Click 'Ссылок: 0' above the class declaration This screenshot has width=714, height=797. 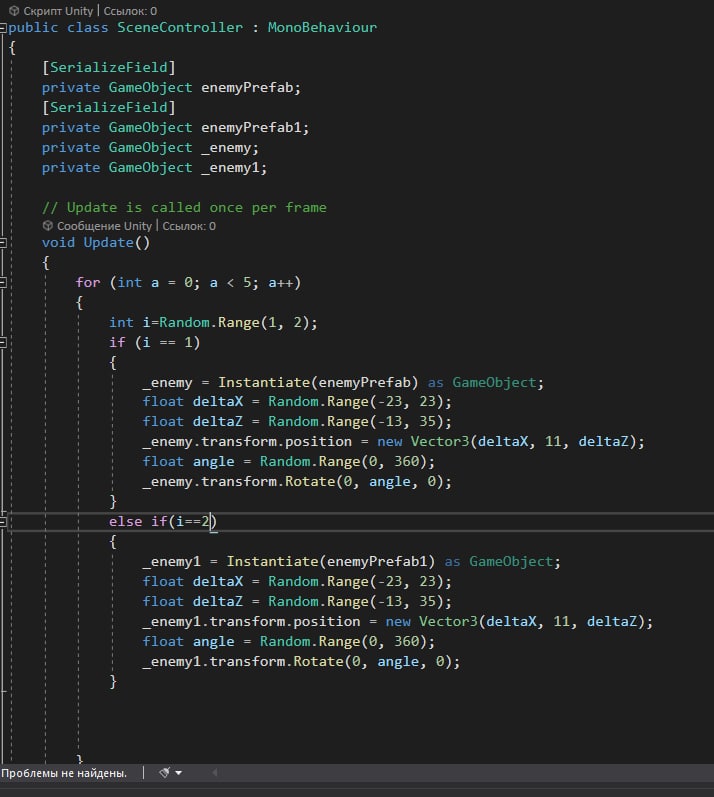[130, 11]
